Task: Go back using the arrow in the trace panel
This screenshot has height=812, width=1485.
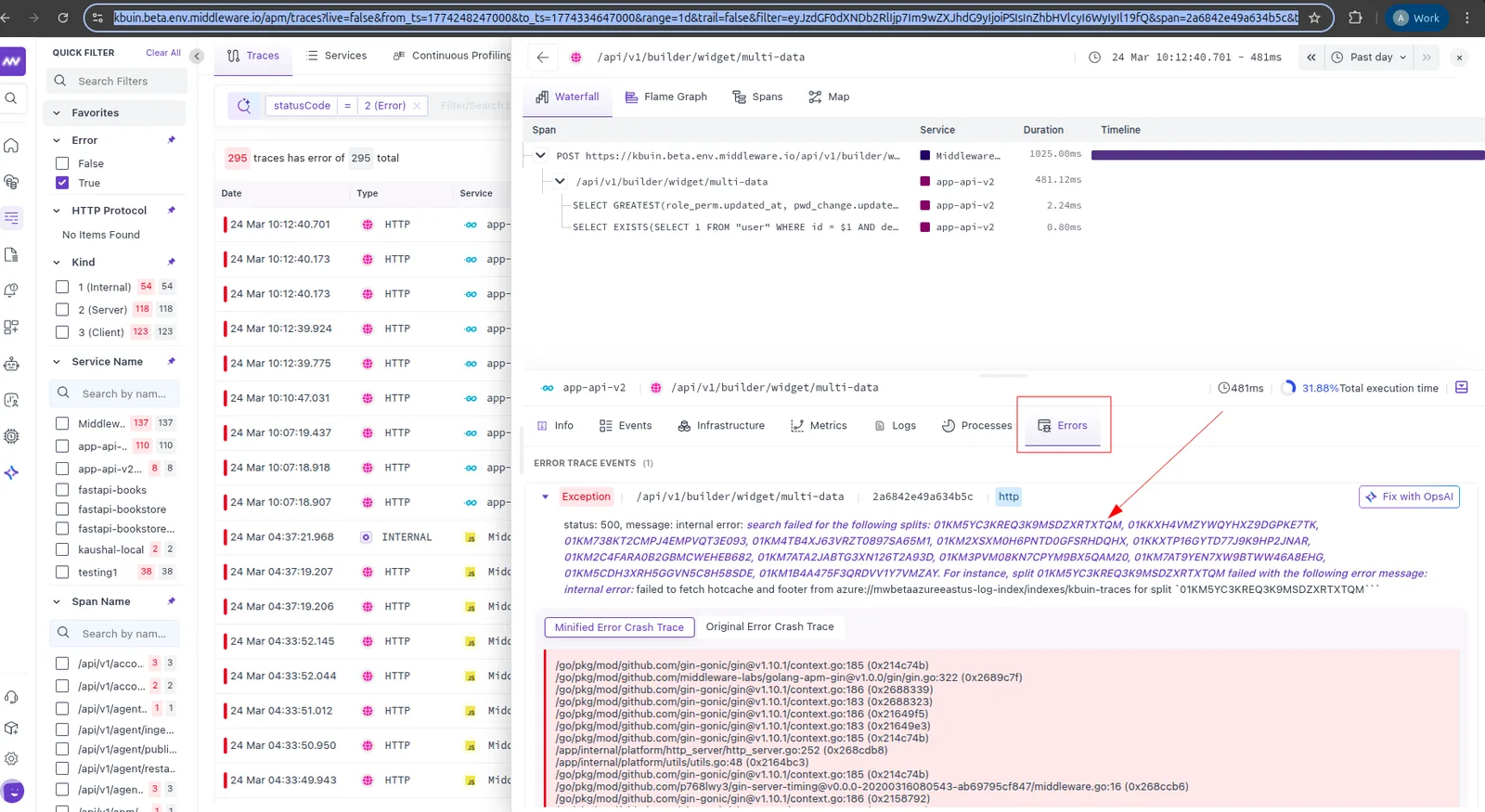Action: coord(543,58)
